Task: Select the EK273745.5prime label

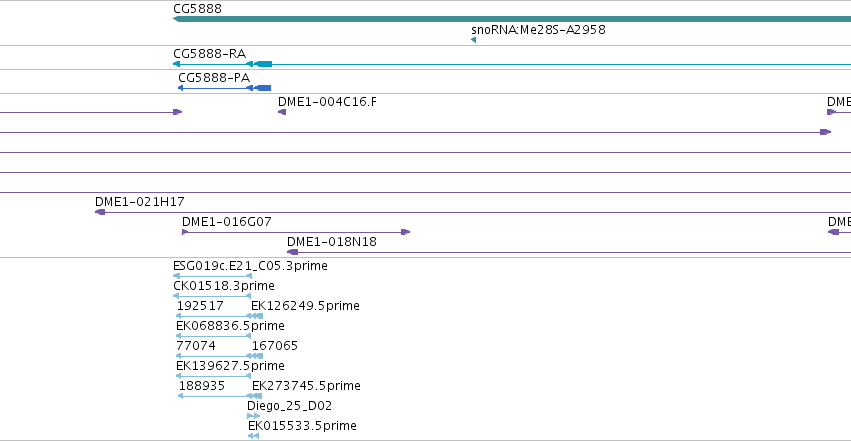Action: pos(306,386)
